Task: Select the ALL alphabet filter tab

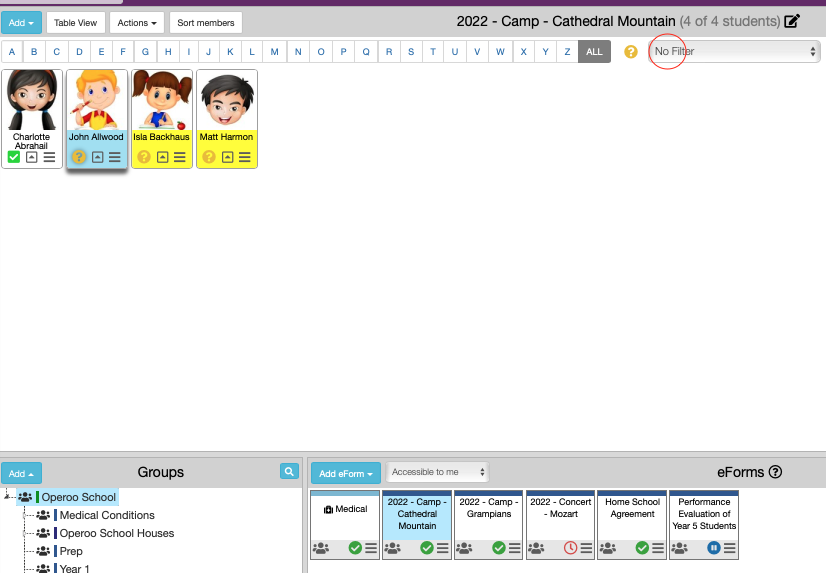Action: pyautogui.click(x=594, y=51)
